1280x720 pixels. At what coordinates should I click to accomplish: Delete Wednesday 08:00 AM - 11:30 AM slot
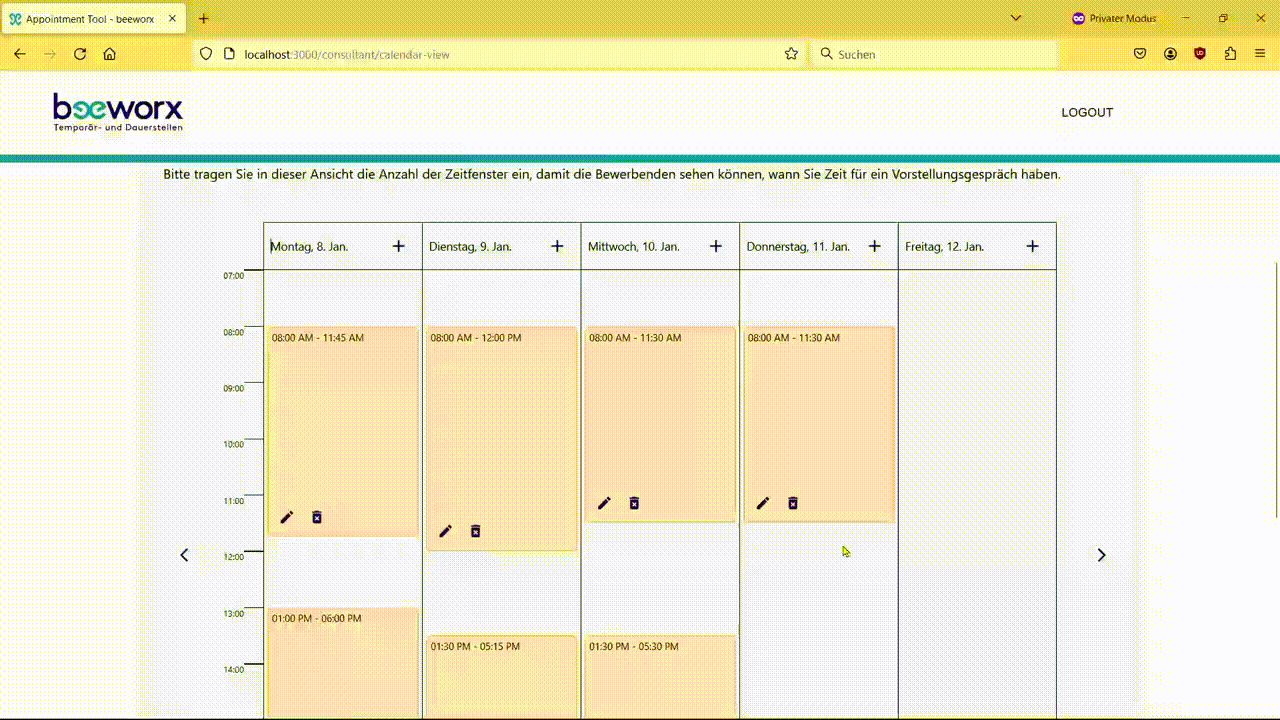pyautogui.click(x=634, y=503)
